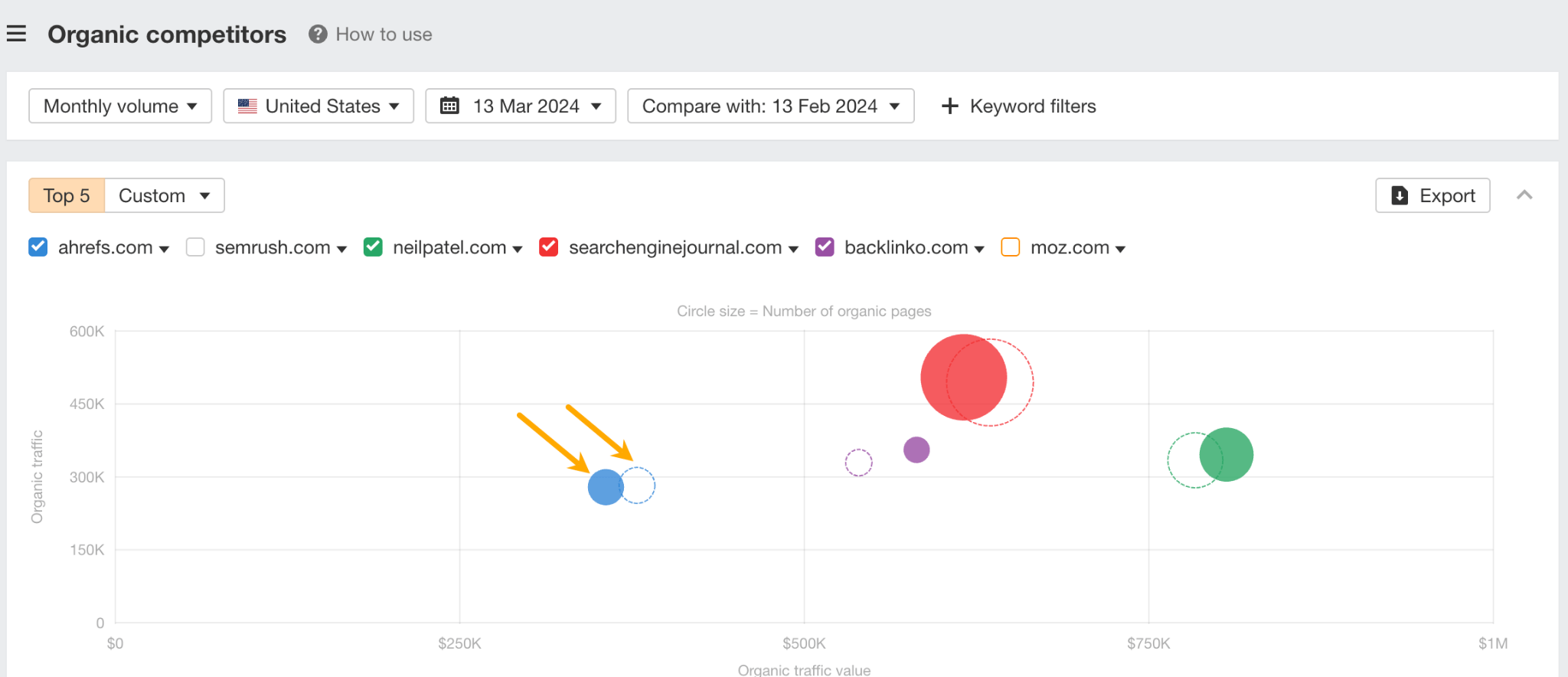Screen dimensions: 1568x677
Task: Expand the Monthly volume dropdown
Action: (120, 106)
